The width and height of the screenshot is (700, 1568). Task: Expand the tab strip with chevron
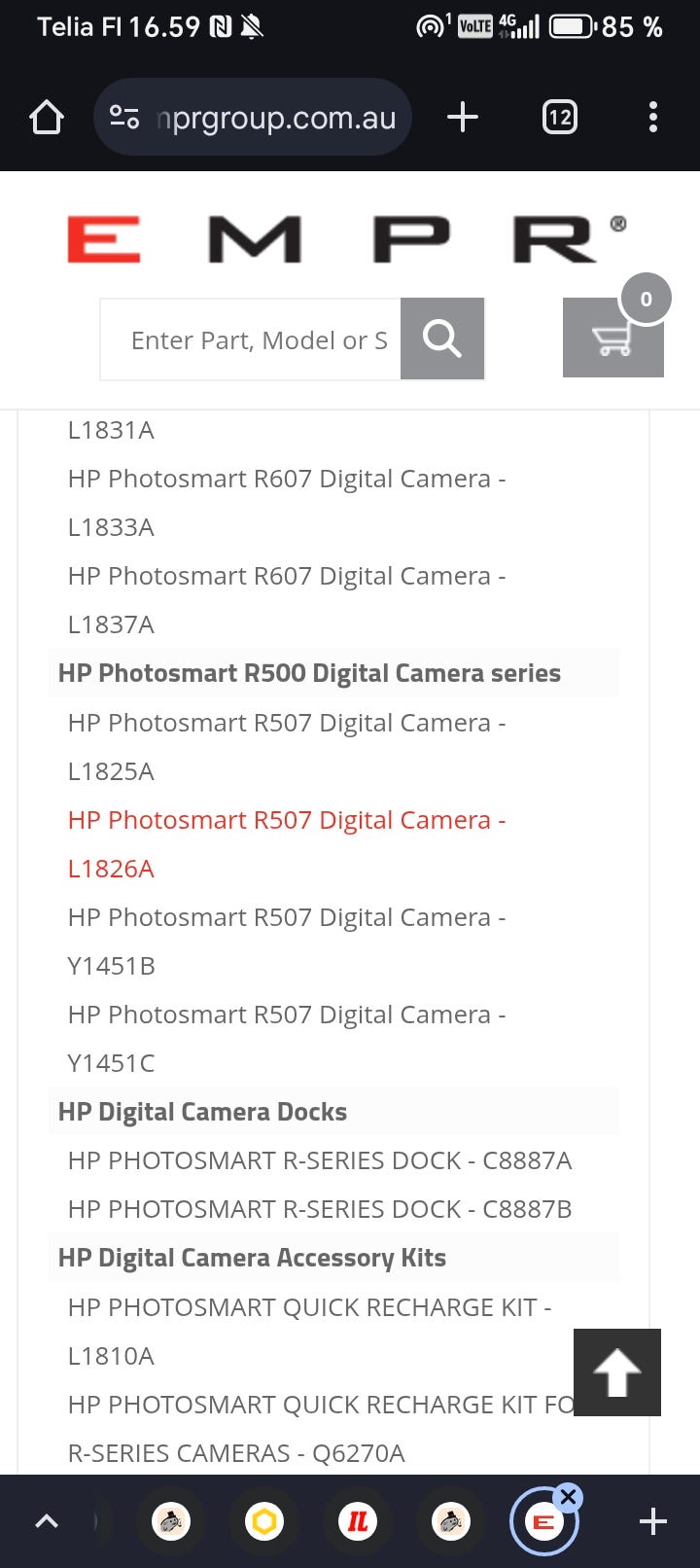[47, 1521]
